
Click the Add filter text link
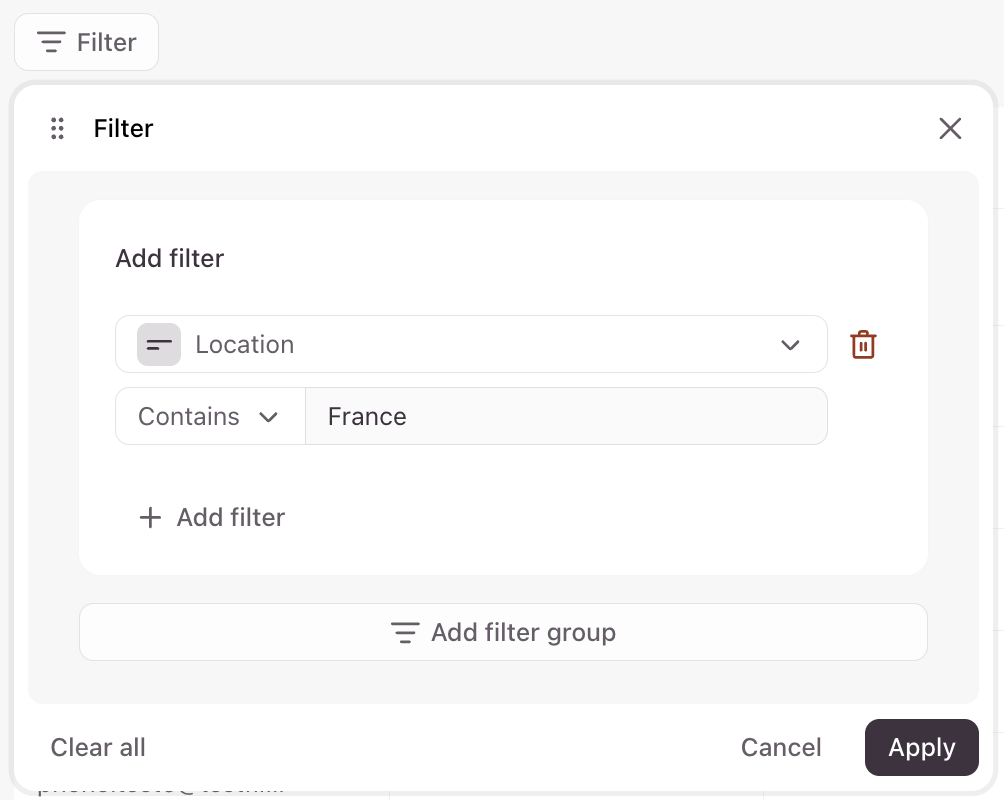(231, 517)
